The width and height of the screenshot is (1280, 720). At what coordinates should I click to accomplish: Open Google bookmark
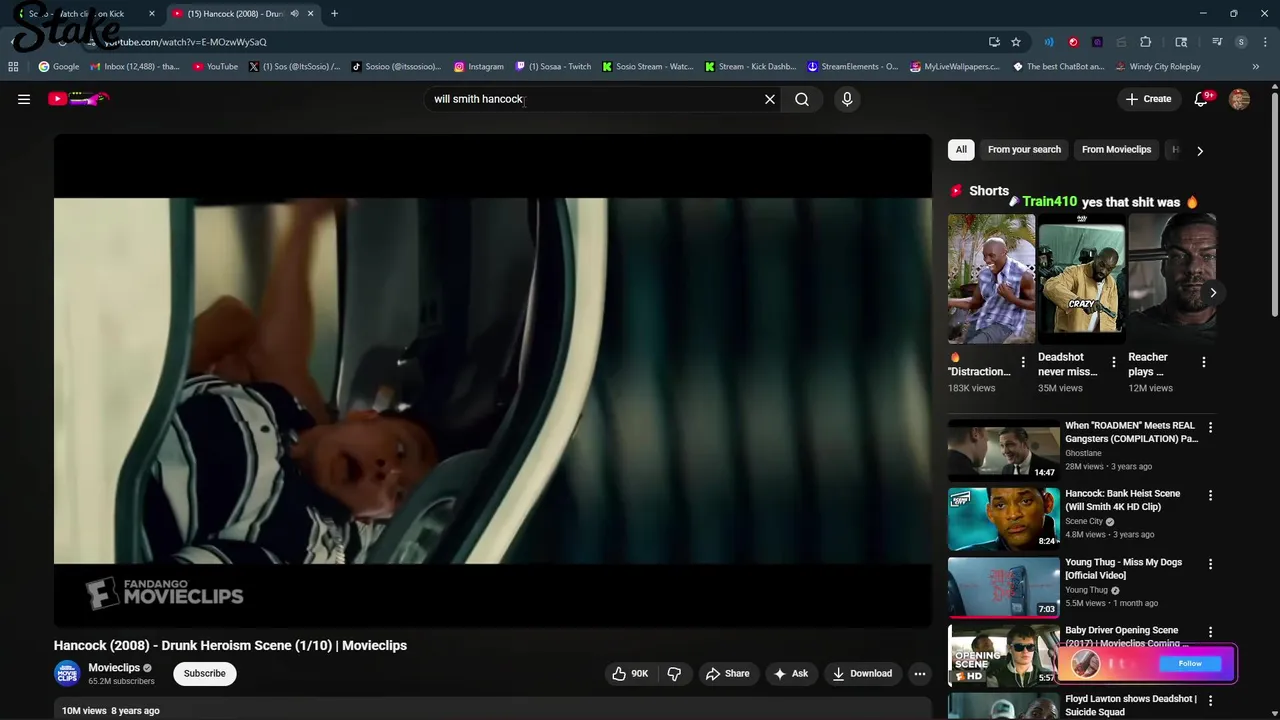point(59,66)
